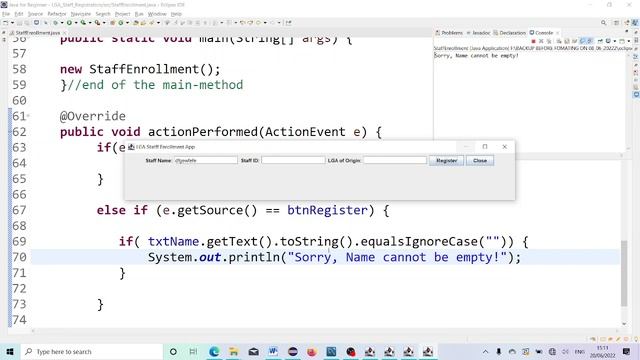640x360 pixels.
Task: Open the Firefox taskbar icon
Action: pos(312,351)
